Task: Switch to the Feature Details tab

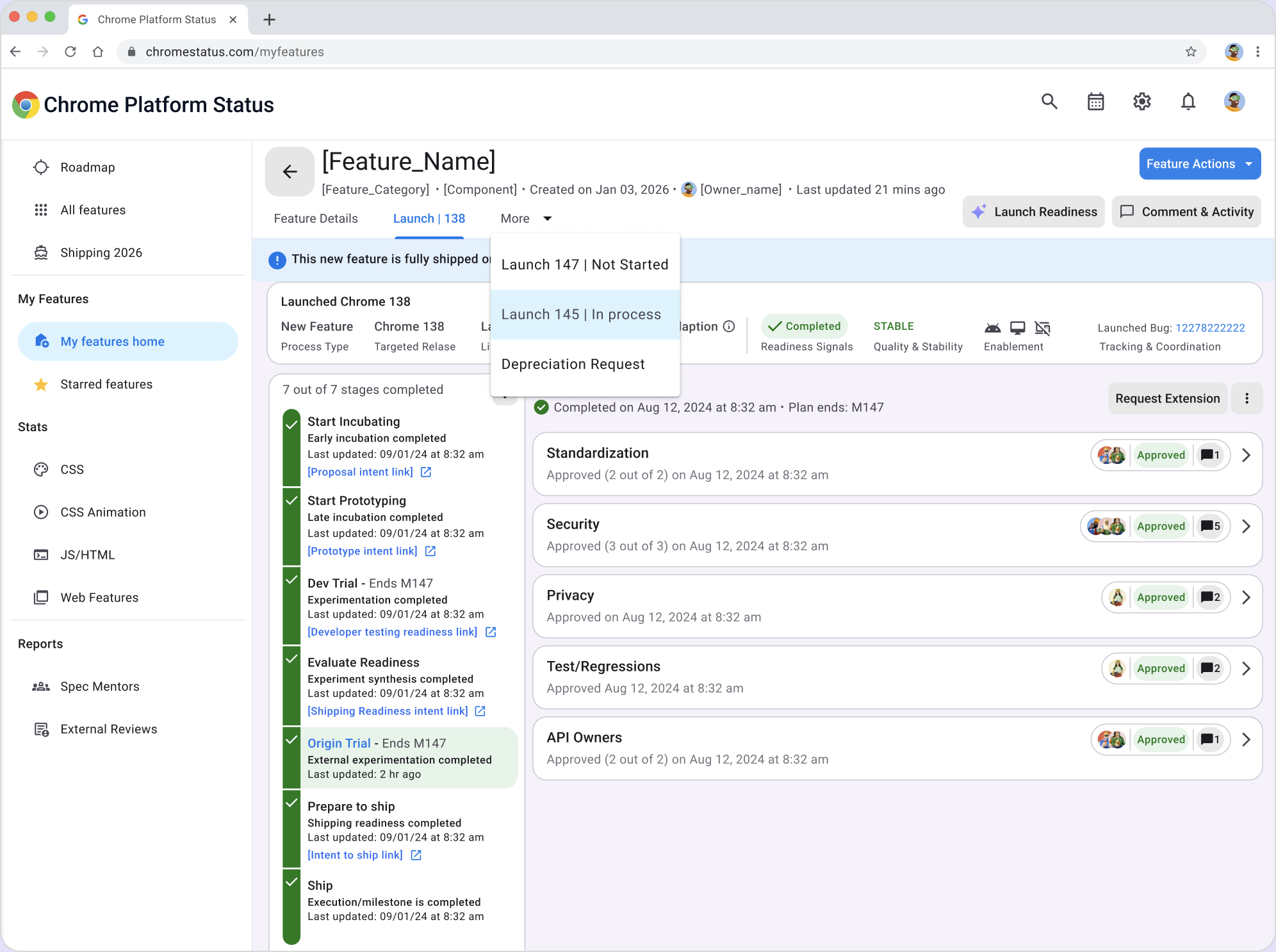Action: pyautogui.click(x=316, y=218)
